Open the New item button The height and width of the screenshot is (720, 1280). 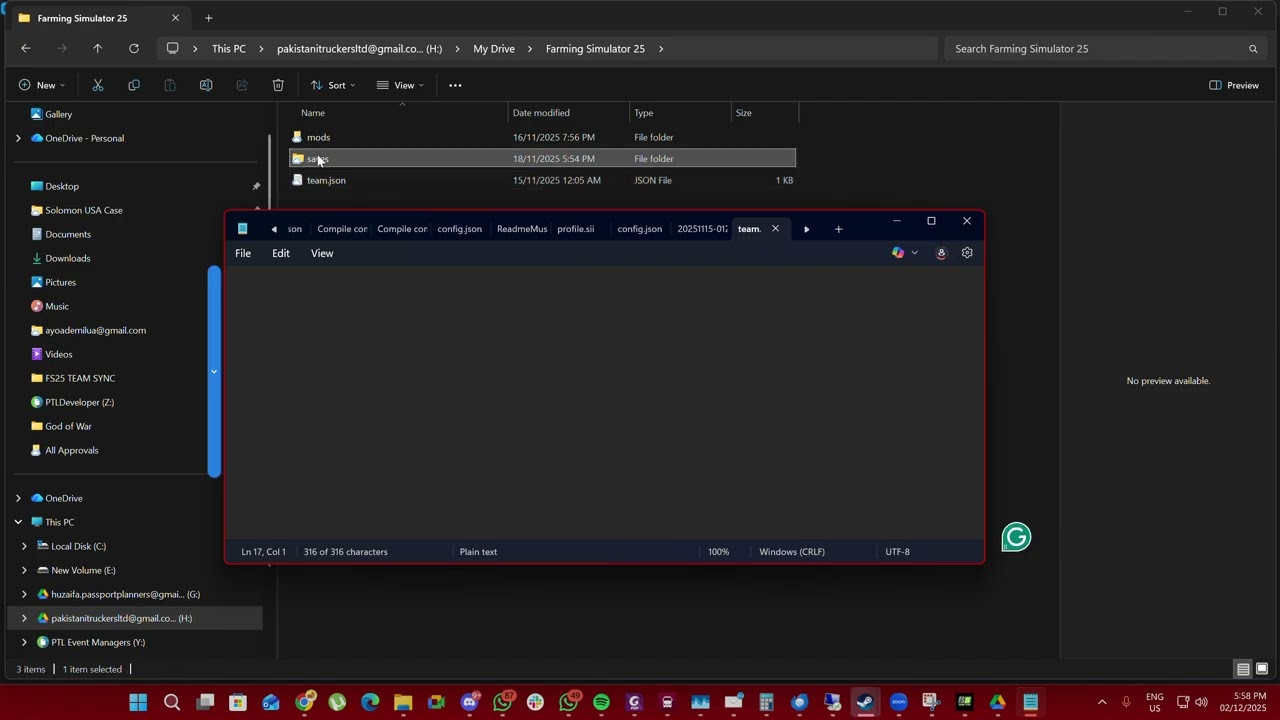pyautogui.click(x=41, y=85)
